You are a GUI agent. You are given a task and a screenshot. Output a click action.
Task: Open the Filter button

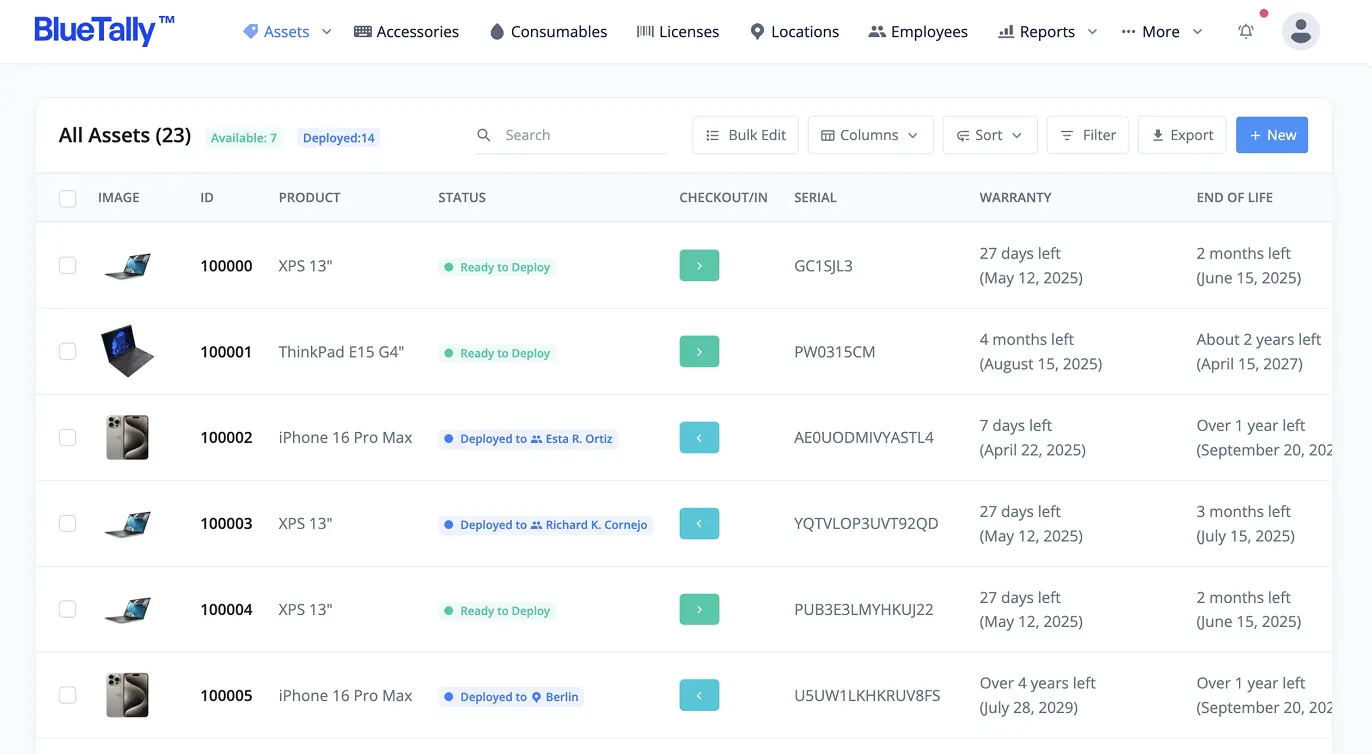click(1088, 135)
